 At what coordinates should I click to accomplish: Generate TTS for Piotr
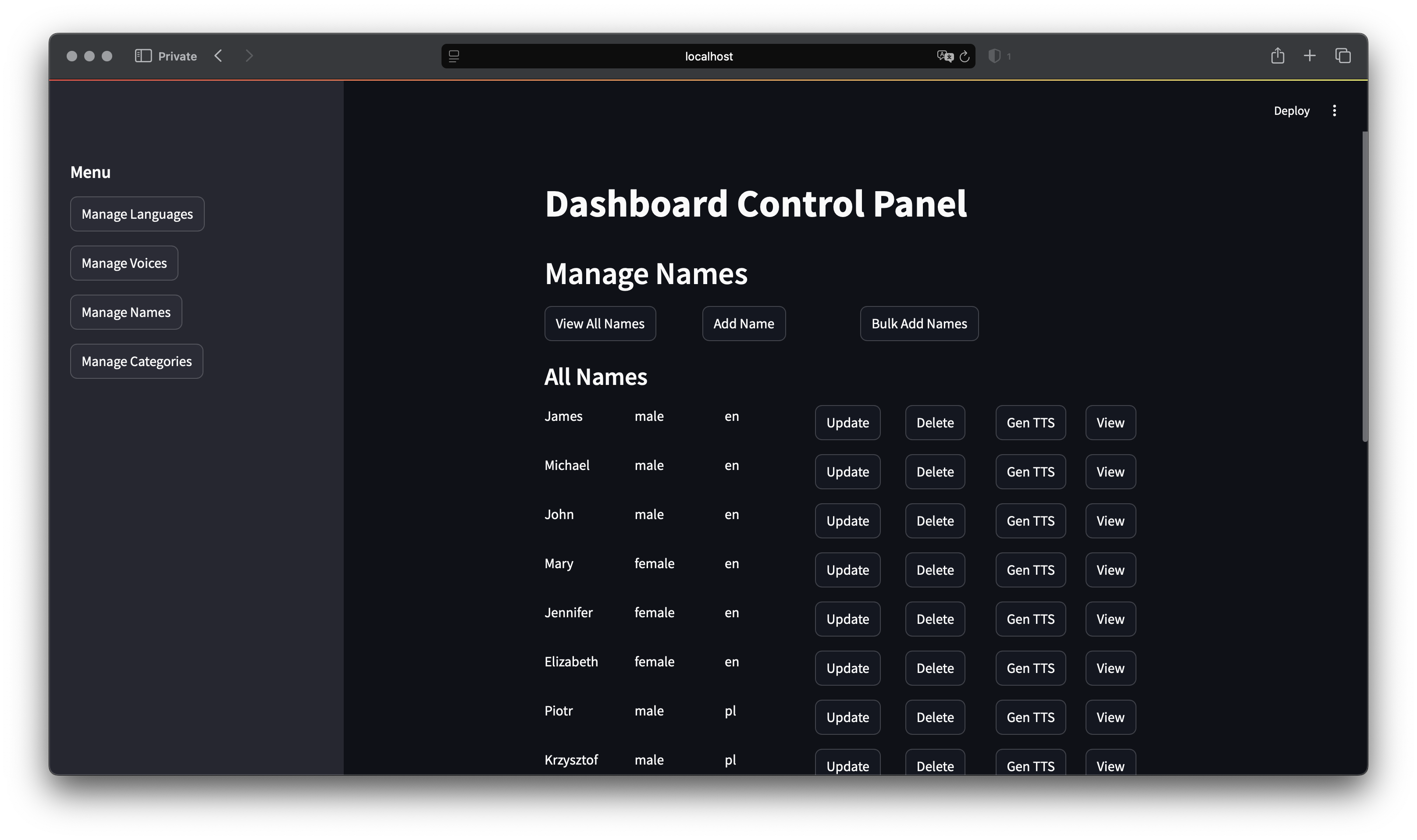pyautogui.click(x=1030, y=717)
